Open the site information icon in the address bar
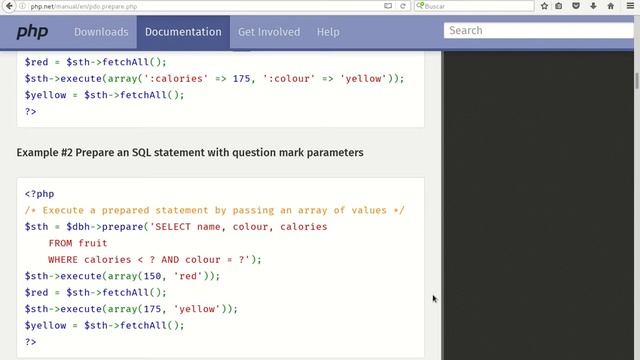The image size is (640, 360). (22, 6)
